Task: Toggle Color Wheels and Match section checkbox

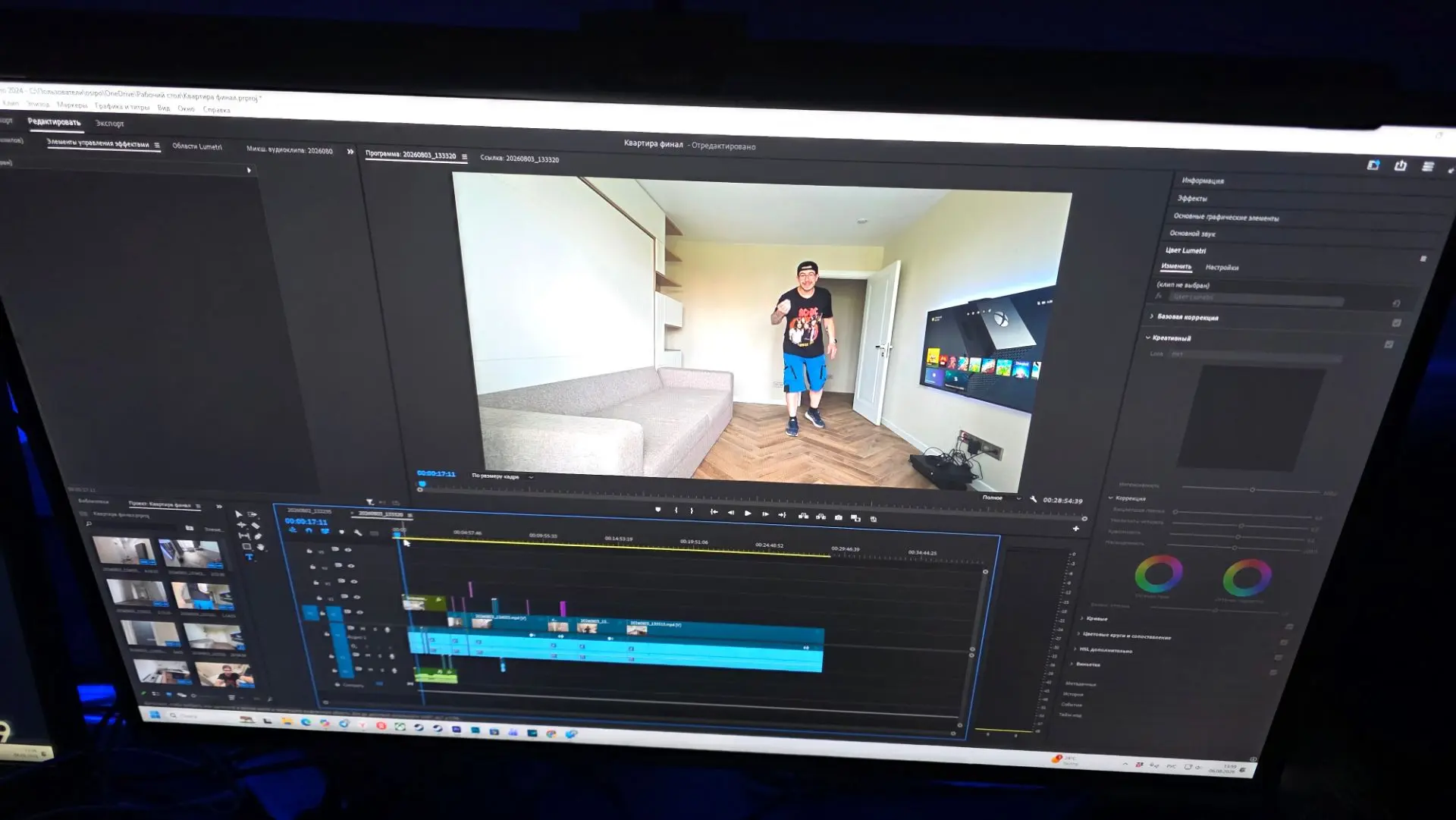Action: (1283, 643)
